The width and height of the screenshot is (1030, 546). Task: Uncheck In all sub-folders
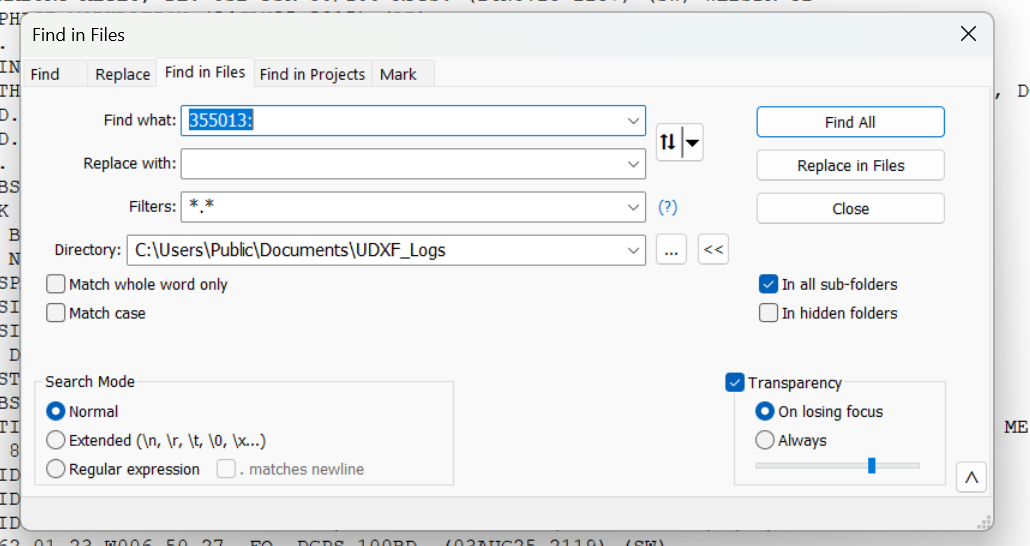pos(768,285)
